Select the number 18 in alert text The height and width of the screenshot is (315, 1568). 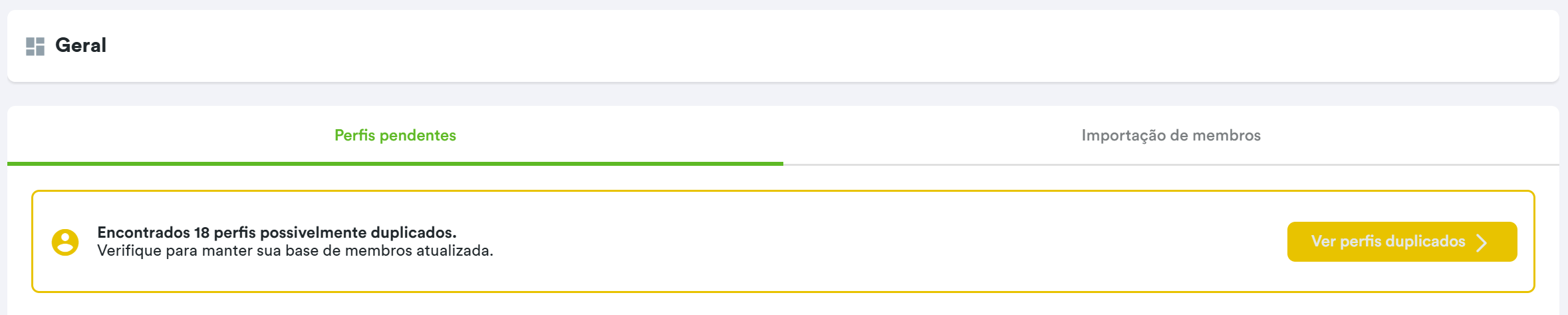coord(201,232)
